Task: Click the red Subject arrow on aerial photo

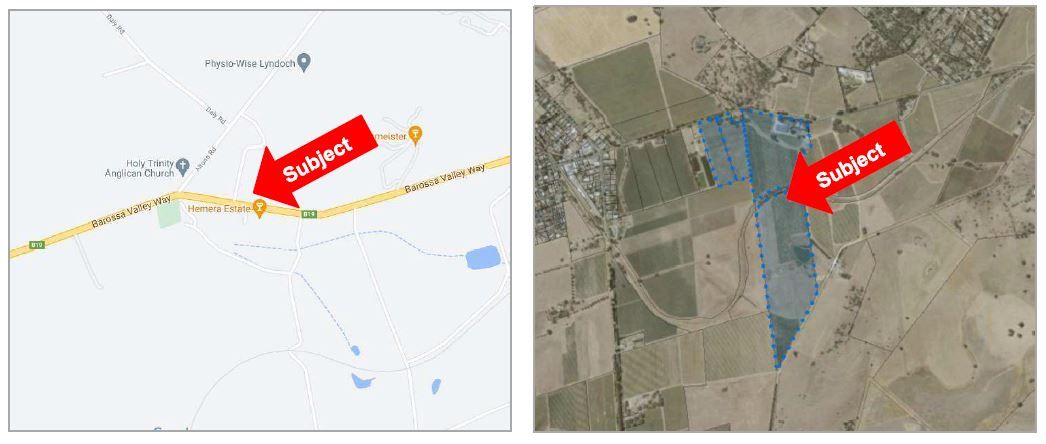Action: point(848,167)
